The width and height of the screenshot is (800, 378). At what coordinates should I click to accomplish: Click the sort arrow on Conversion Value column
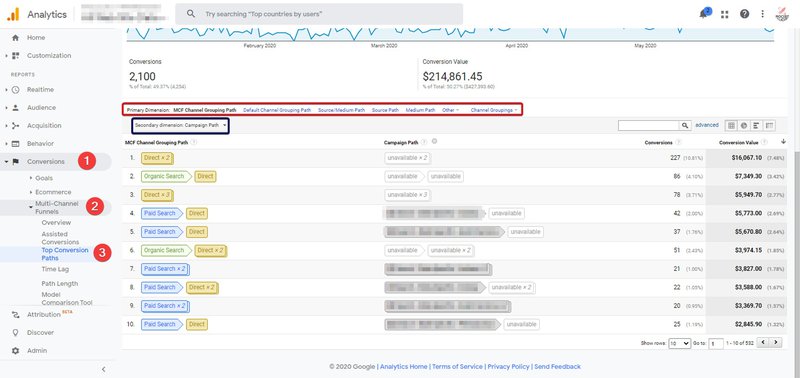(783, 142)
